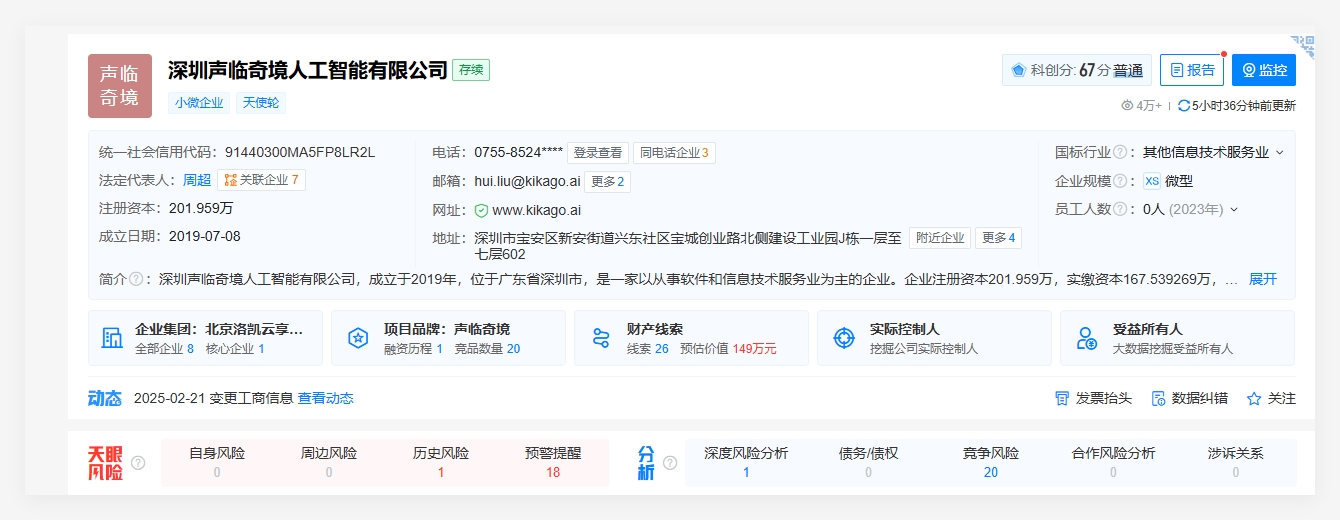Screen dimensions: 1340x520
Task: Click the 受益所有人 person icon
Action: pyautogui.click(x=1087, y=338)
